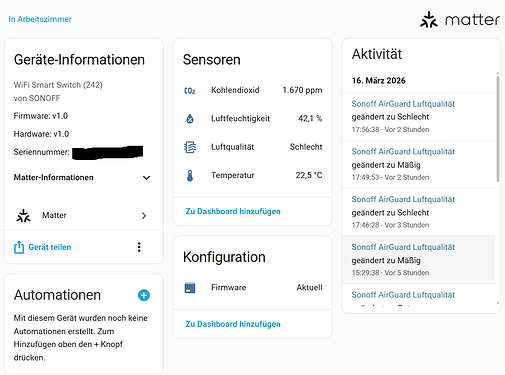Screen dimensions: 505x375
Task: Open activity entry changed to Mäßig at 17:49:53
Action: click(419, 164)
